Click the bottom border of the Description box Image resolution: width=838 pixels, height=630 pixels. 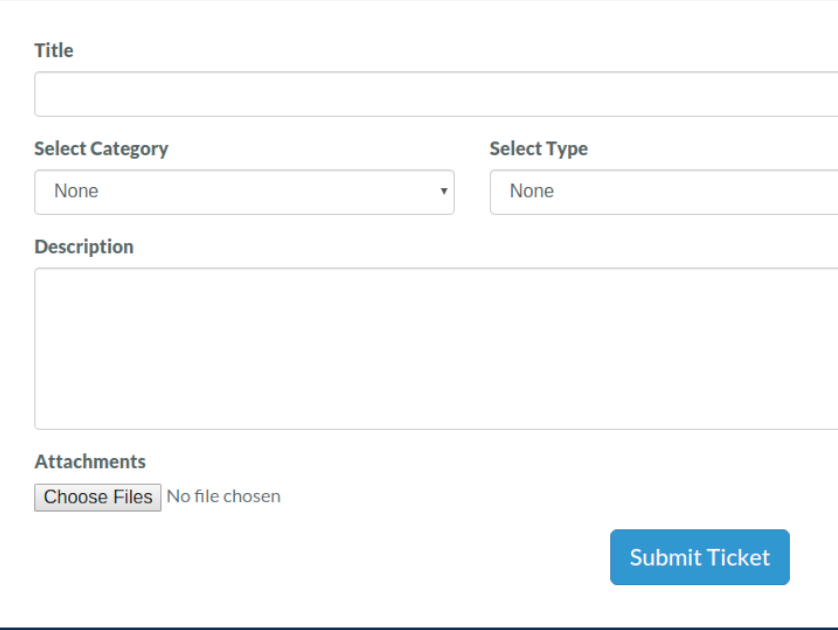(436, 429)
